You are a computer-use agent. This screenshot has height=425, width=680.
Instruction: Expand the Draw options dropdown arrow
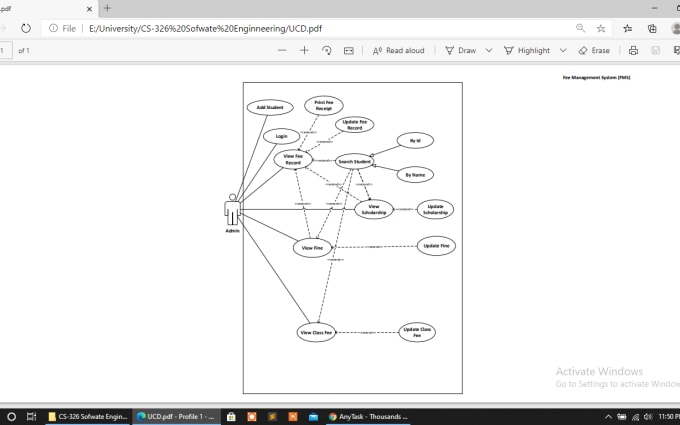(x=489, y=51)
